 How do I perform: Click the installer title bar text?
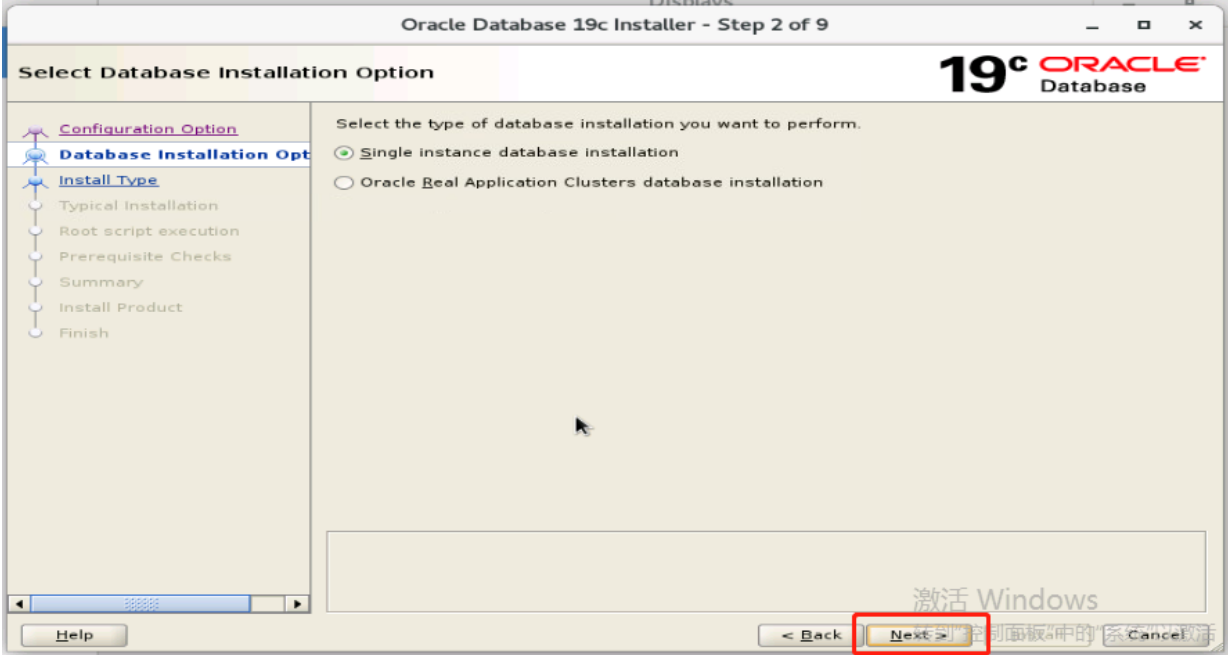tap(614, 24)
